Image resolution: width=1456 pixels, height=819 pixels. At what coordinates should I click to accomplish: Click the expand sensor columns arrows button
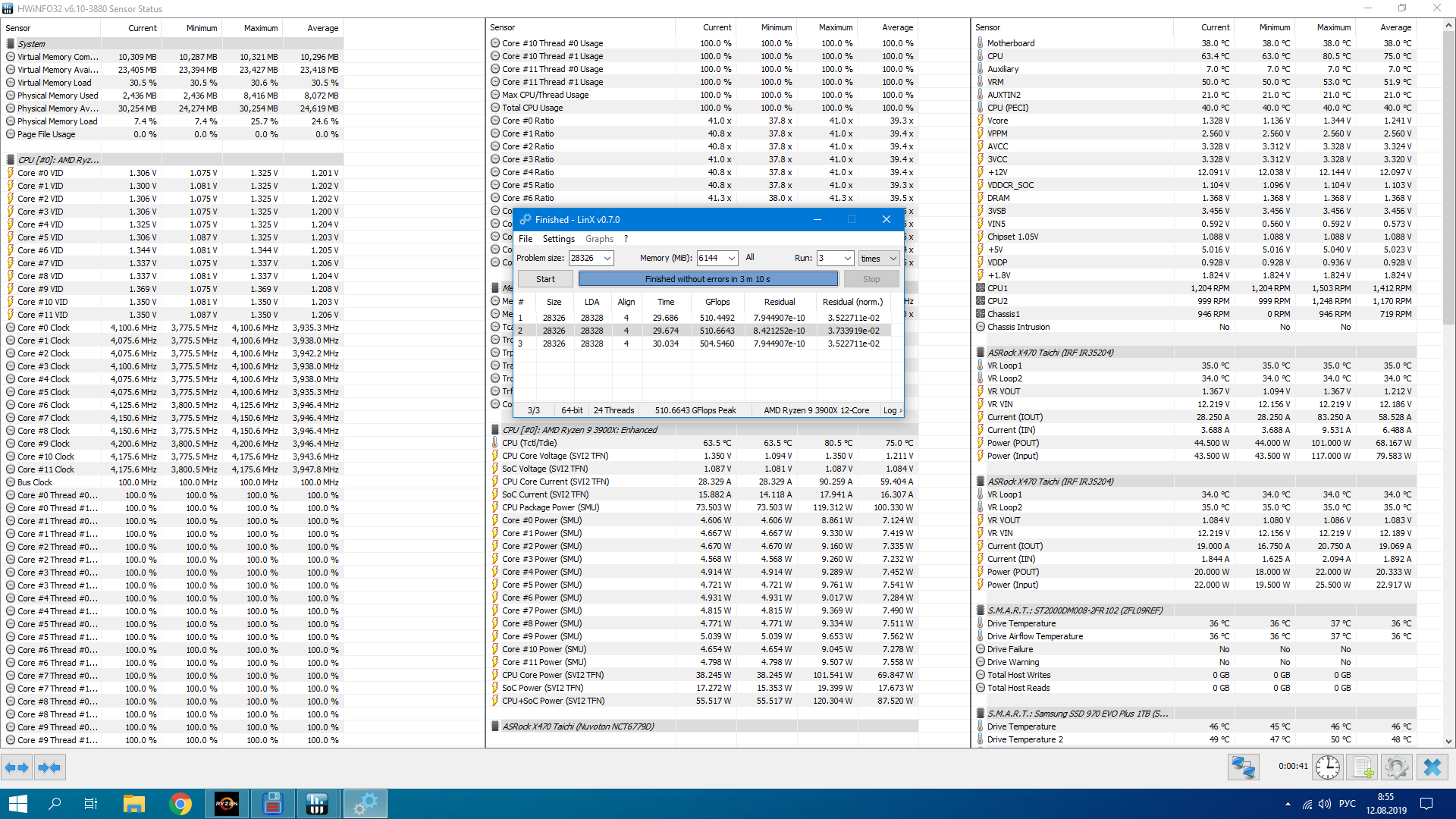pos(17,767)
